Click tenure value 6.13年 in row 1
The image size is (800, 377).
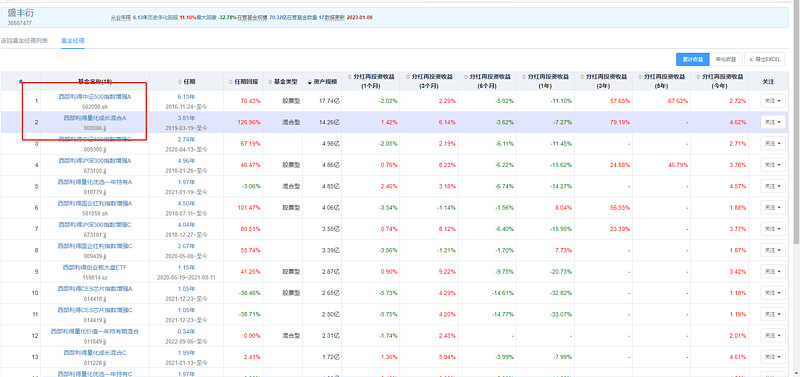[x=186, y=96]
